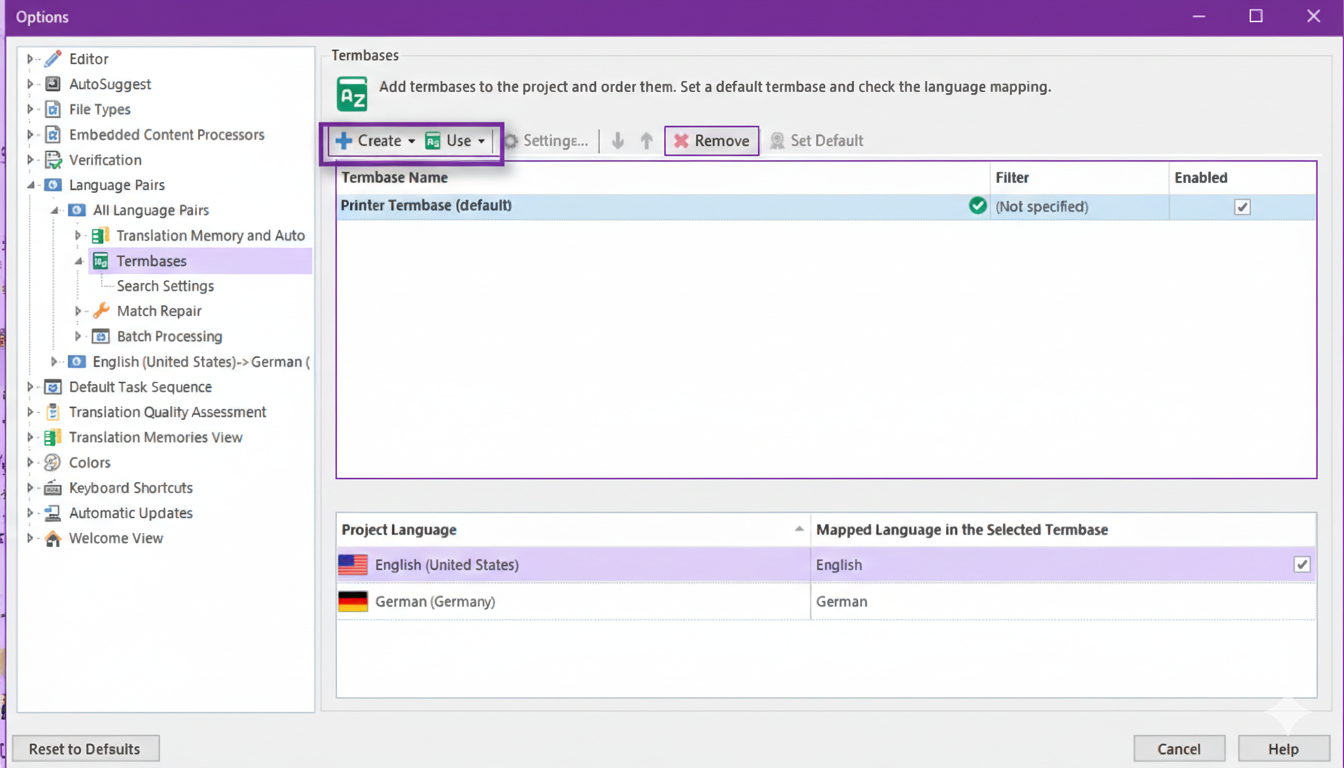The image size is (1344, 768).
Task: Select the German (Germany) language row
Action: click(x=435, y=602)
